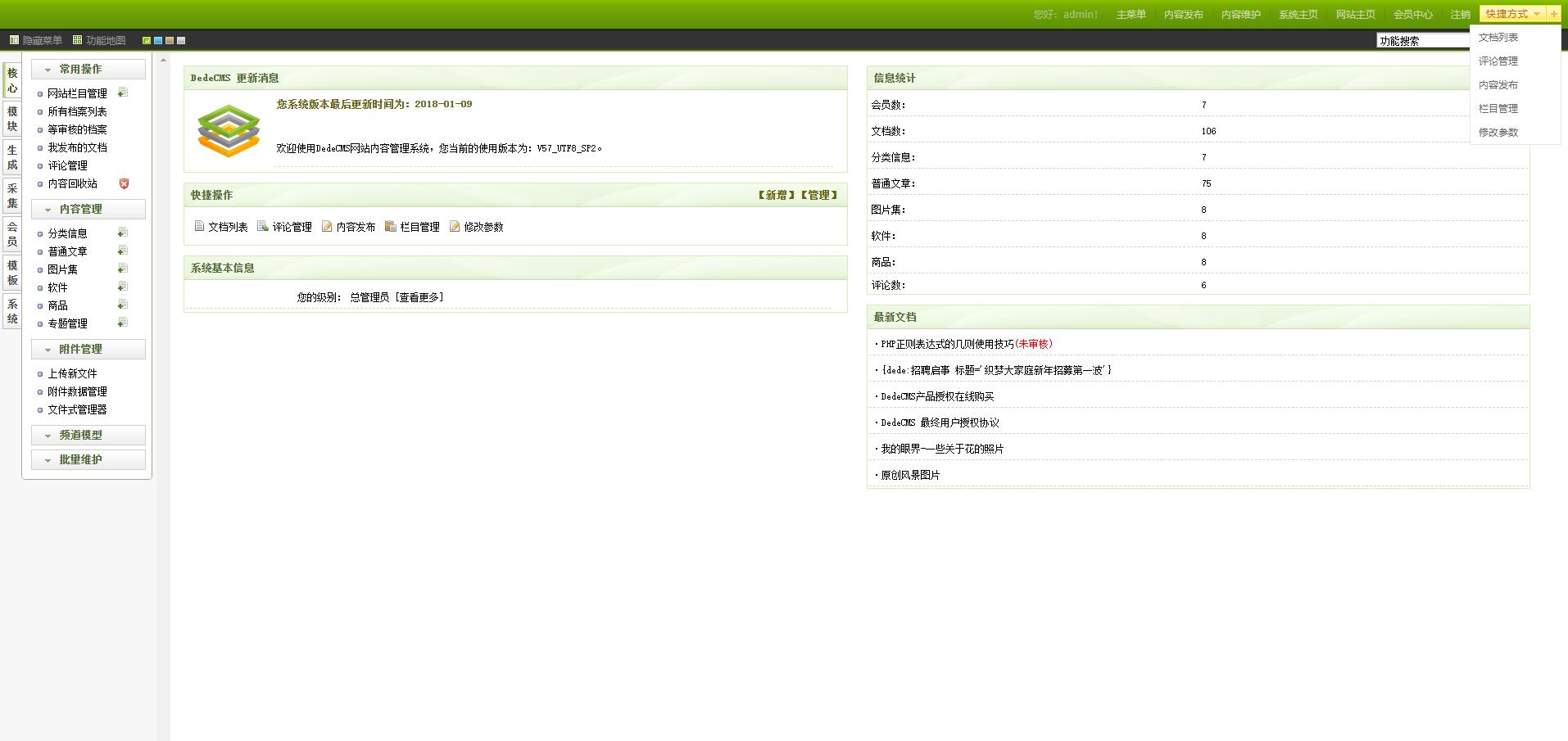This screenshot has width=1568, height=741.
Task: Switch to the 系统 sidebar tab
Action: click(11, 311)
